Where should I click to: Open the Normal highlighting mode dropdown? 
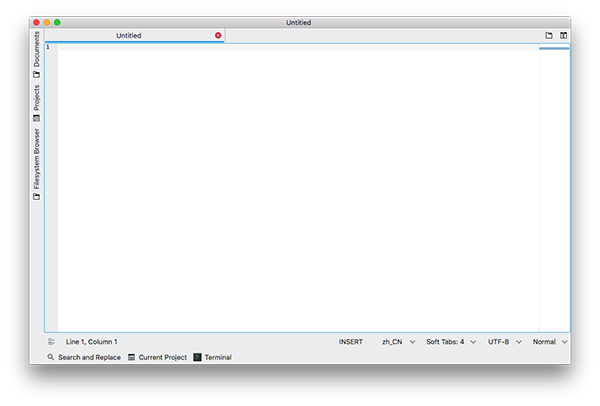pyautogui.click(x=550, y=342)
